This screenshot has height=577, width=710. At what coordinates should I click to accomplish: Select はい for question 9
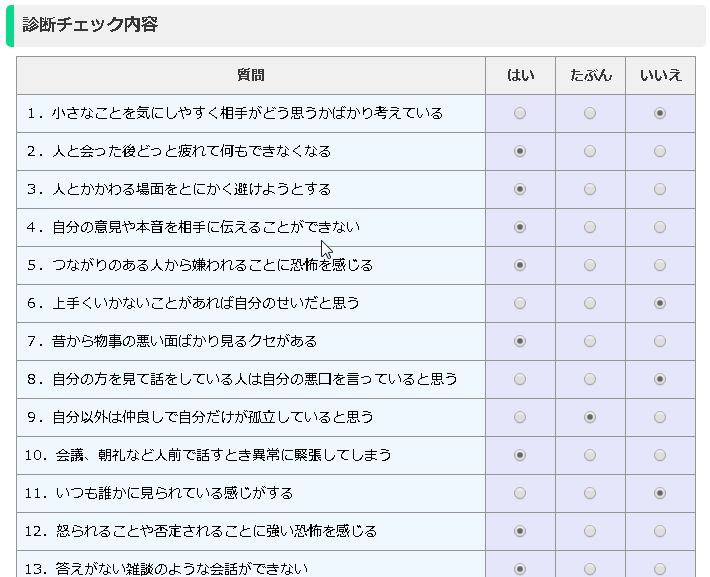pos(520,417)
